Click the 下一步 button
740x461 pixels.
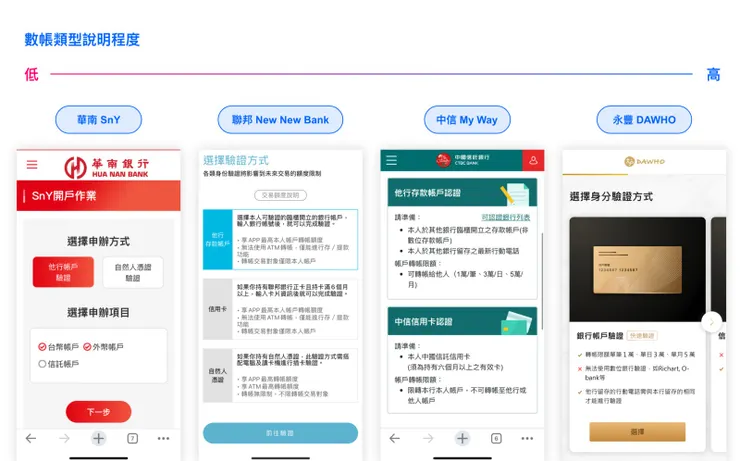point(99,412)
